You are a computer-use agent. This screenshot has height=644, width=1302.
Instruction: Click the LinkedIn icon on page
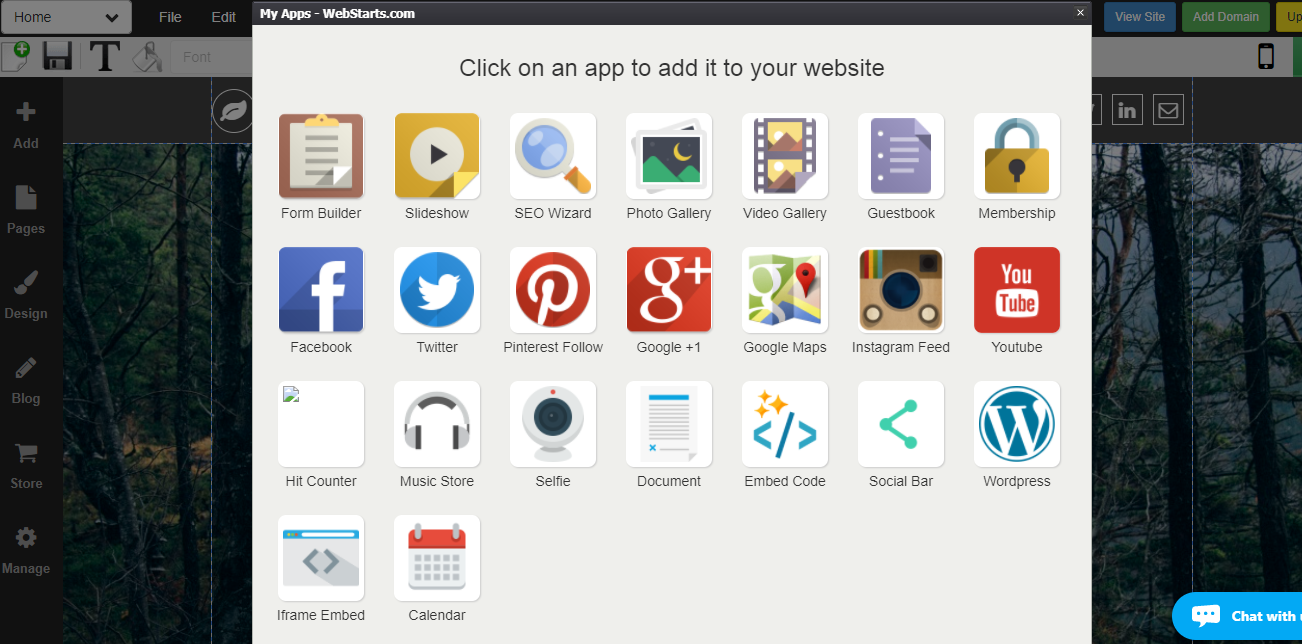pos(1127,110)
